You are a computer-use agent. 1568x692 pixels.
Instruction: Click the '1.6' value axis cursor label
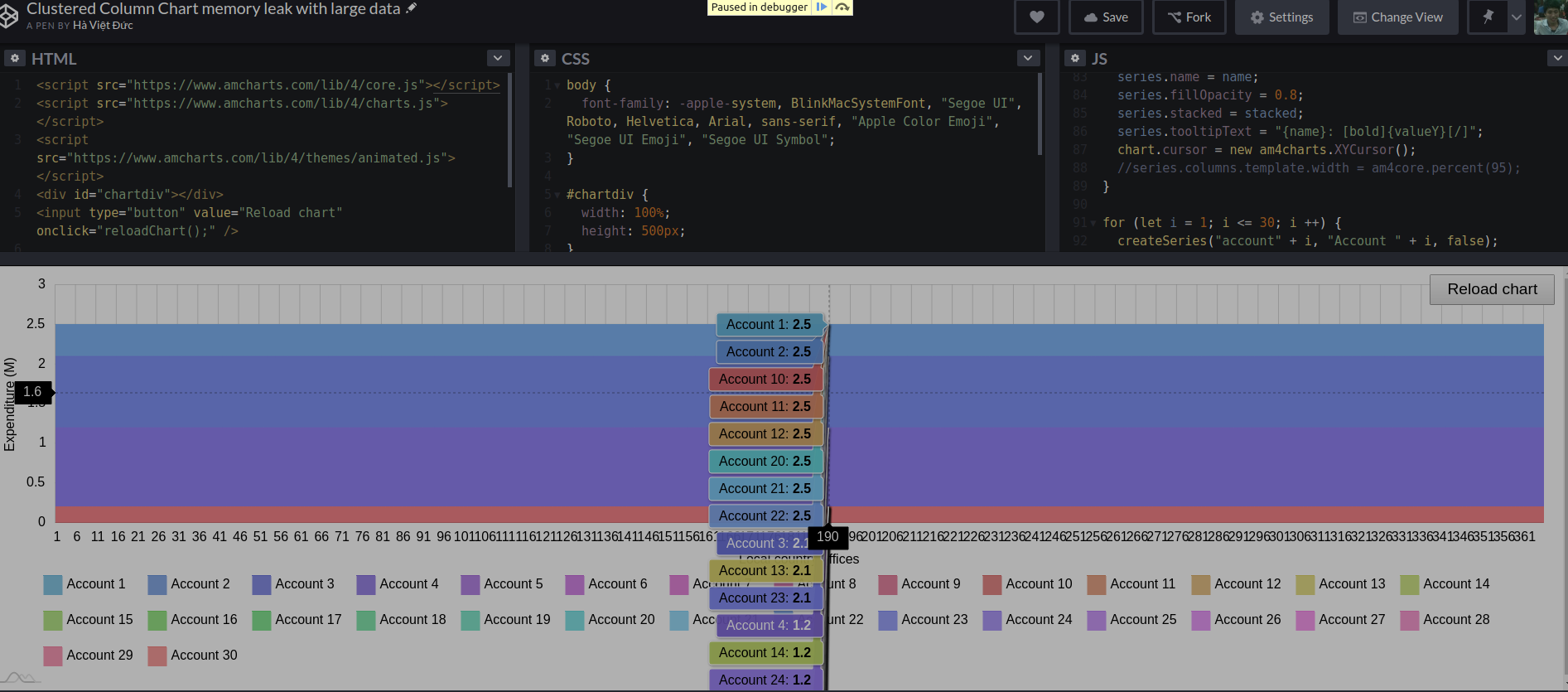[33, 392]
